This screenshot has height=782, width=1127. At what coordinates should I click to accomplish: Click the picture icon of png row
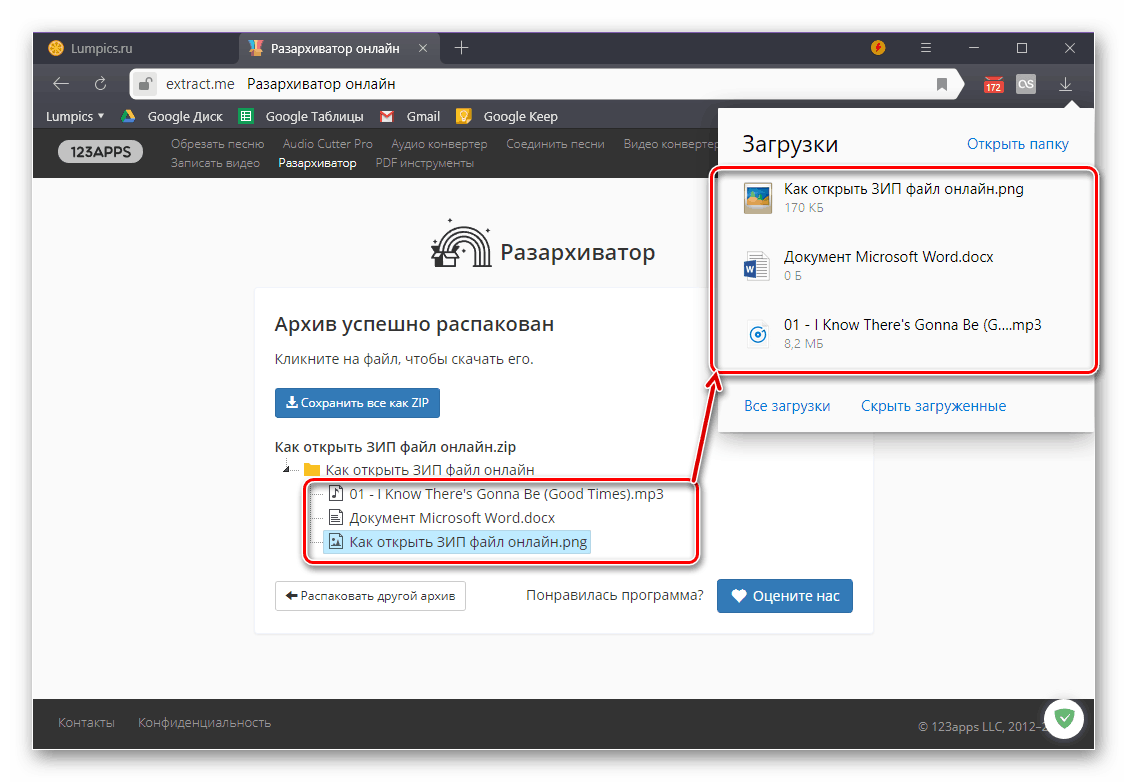336,541
